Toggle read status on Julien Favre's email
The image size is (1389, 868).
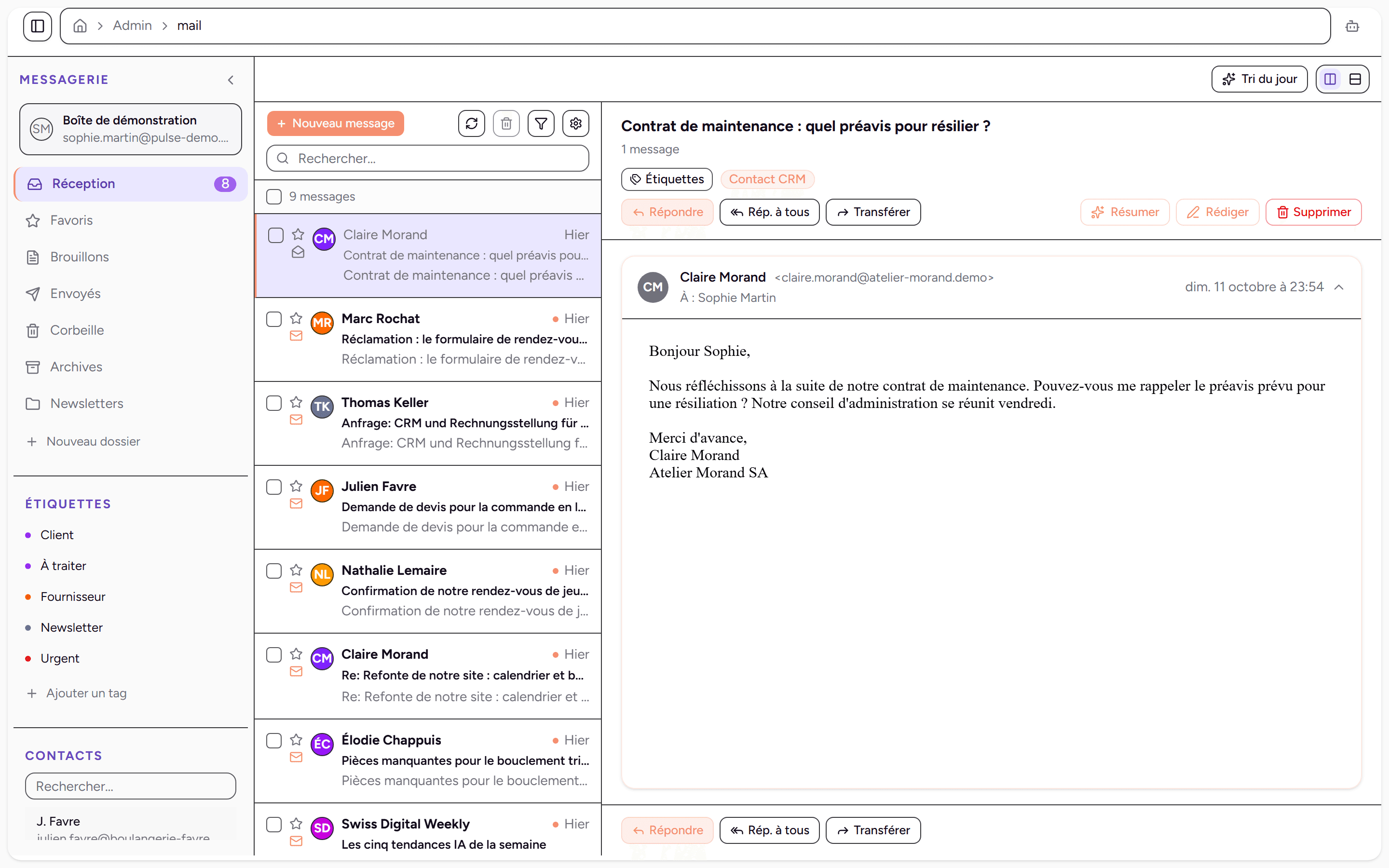(296, 503)
